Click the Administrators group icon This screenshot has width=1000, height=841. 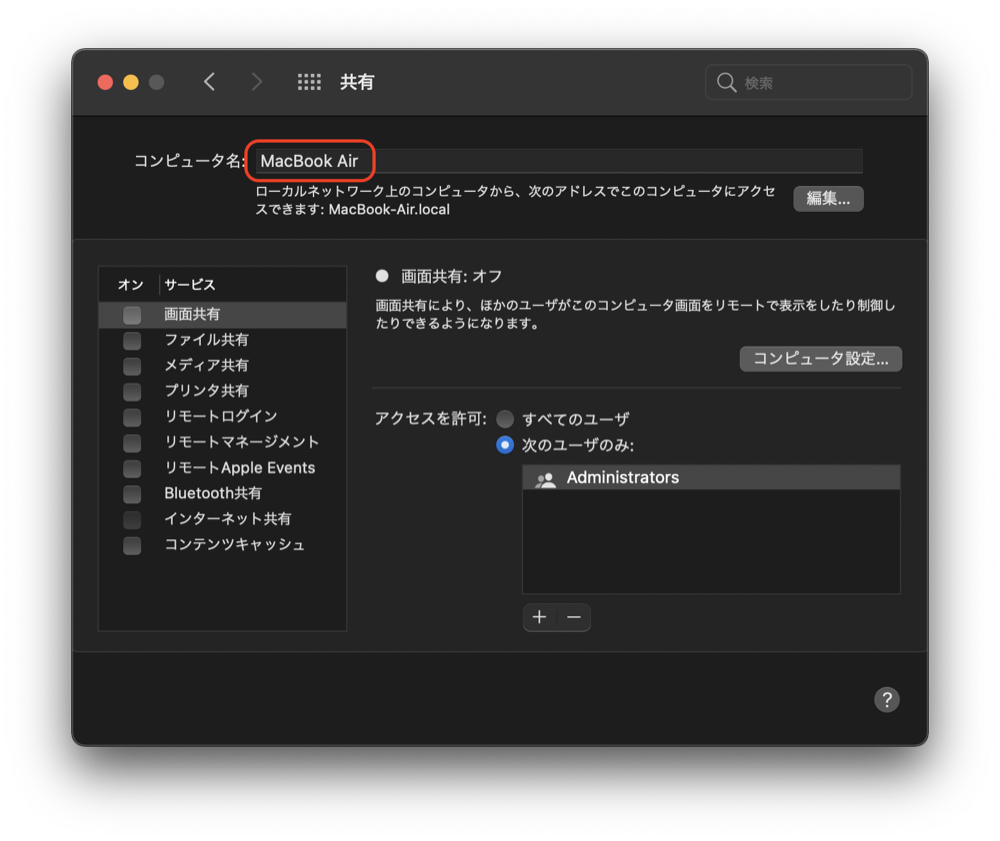click(x=545, y=478)
